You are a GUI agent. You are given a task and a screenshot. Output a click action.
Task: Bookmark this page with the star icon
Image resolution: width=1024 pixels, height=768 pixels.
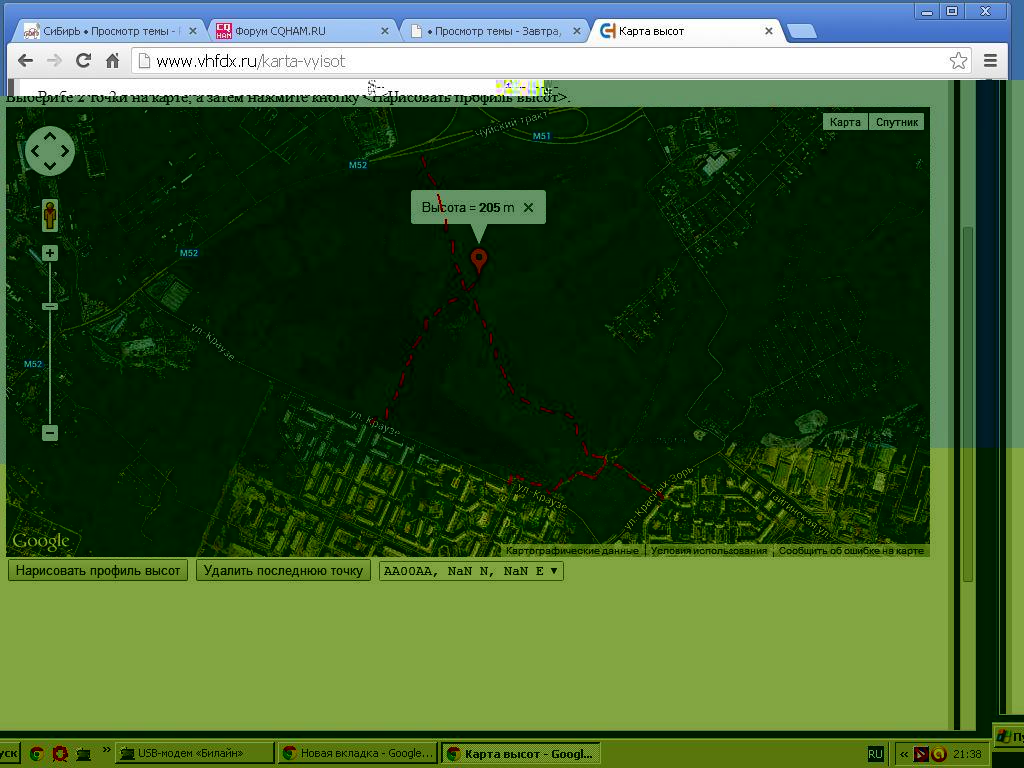[958, 61]
